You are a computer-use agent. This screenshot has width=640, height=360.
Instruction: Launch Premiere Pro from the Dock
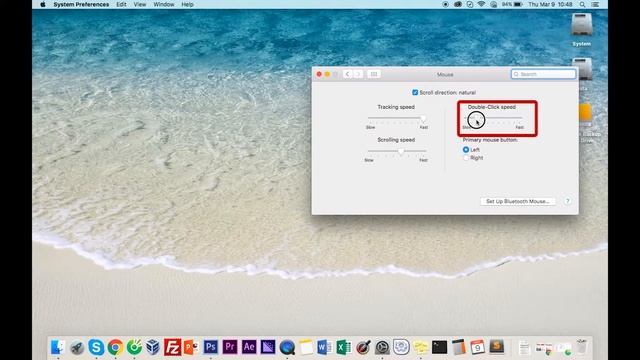tap(230, 347)
